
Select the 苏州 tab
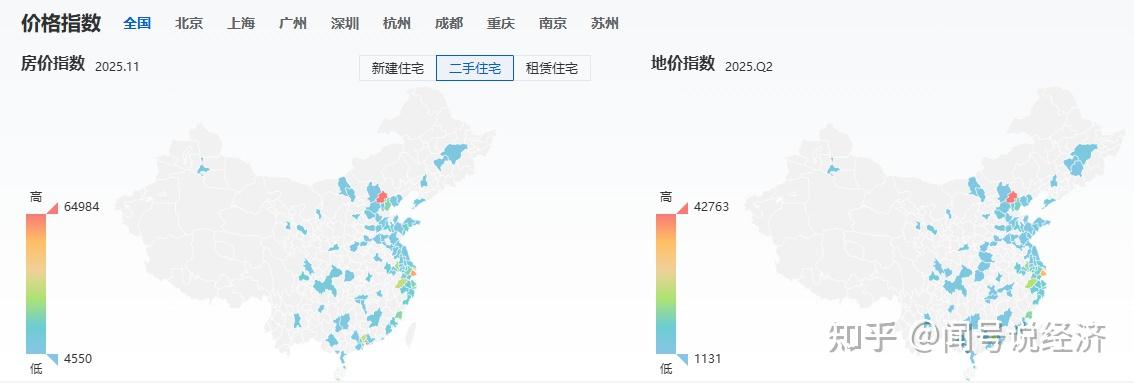(605, 23)
